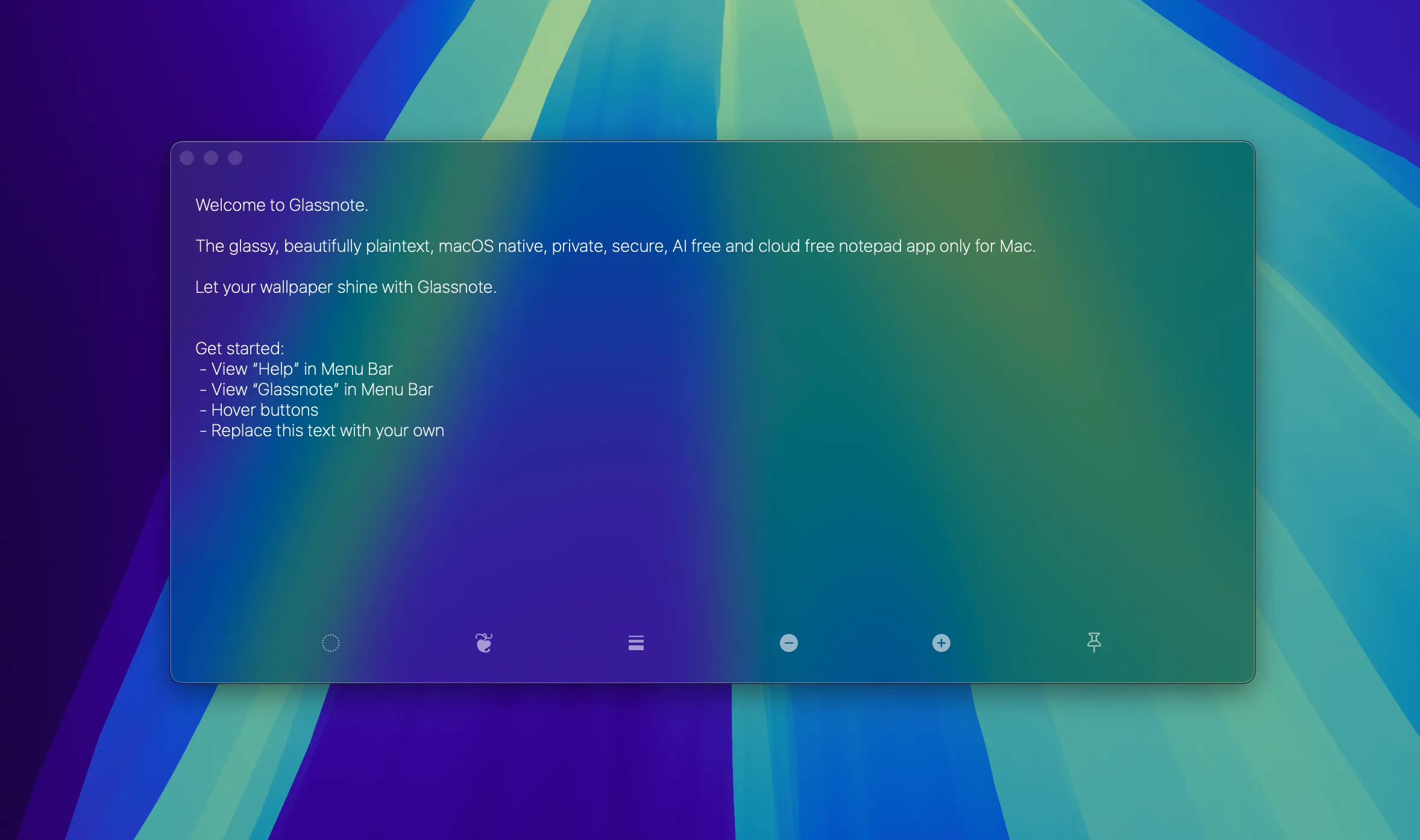This screenshot has height=840, width=1420.
Task: Click the 'Get started:' heading text
Action: pos(240,348)
